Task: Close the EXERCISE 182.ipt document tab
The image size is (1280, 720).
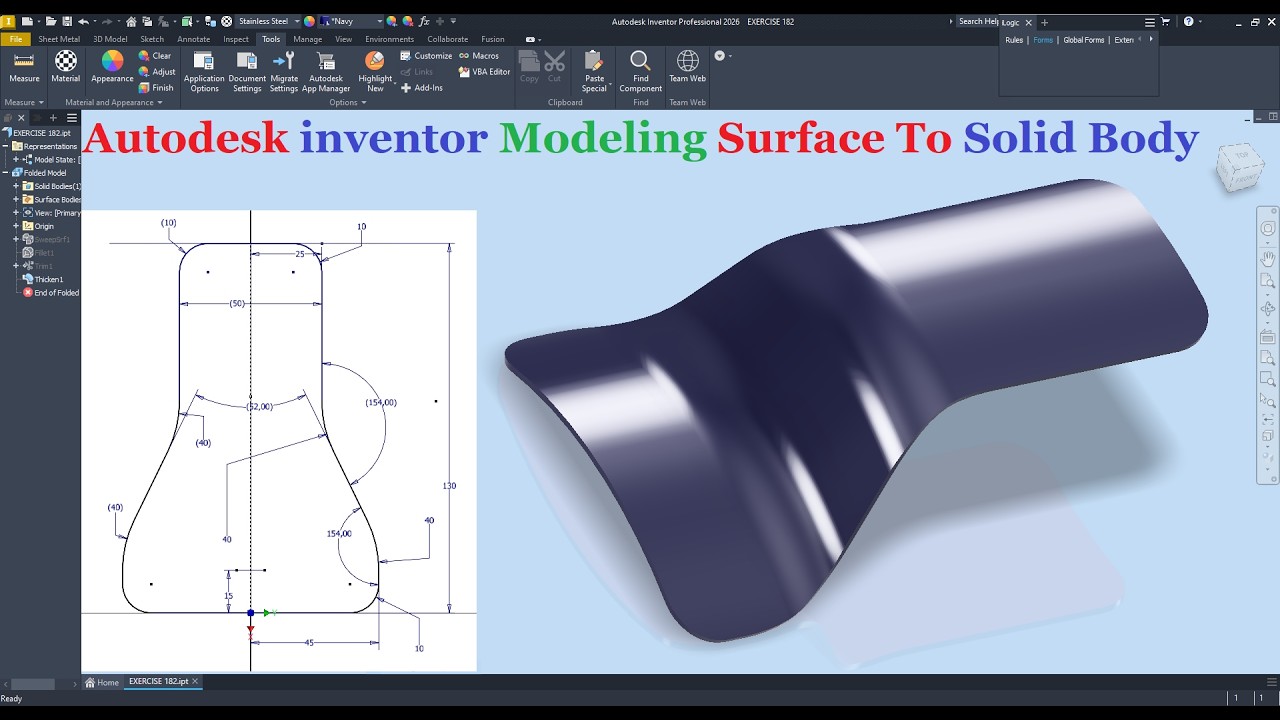Action: (195, 681)
